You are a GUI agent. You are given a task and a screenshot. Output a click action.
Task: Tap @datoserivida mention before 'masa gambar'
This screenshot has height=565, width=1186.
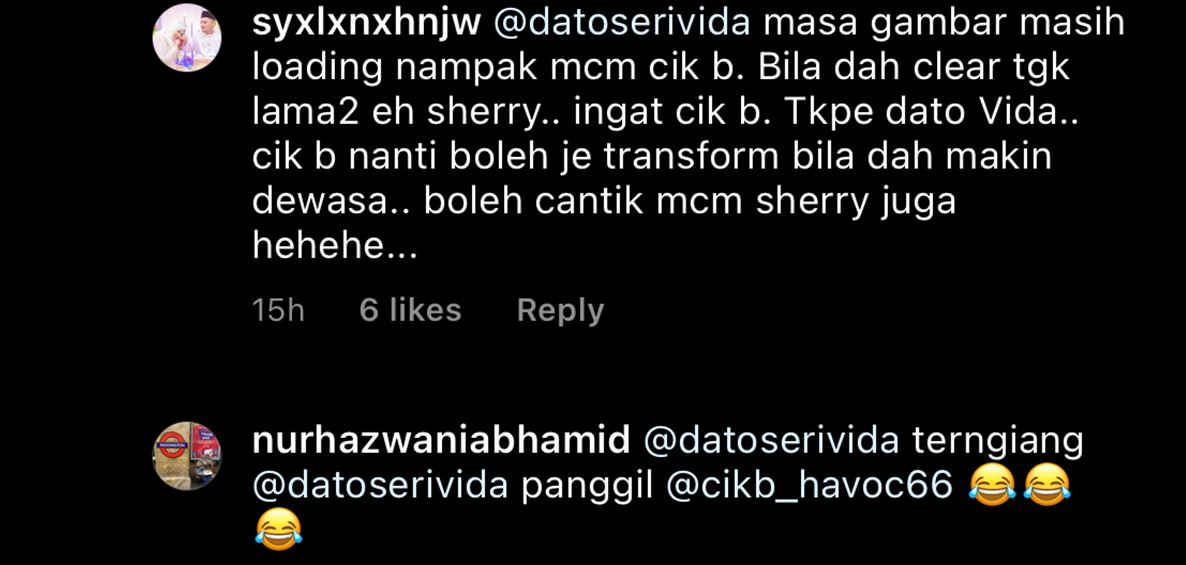(622, 23)
